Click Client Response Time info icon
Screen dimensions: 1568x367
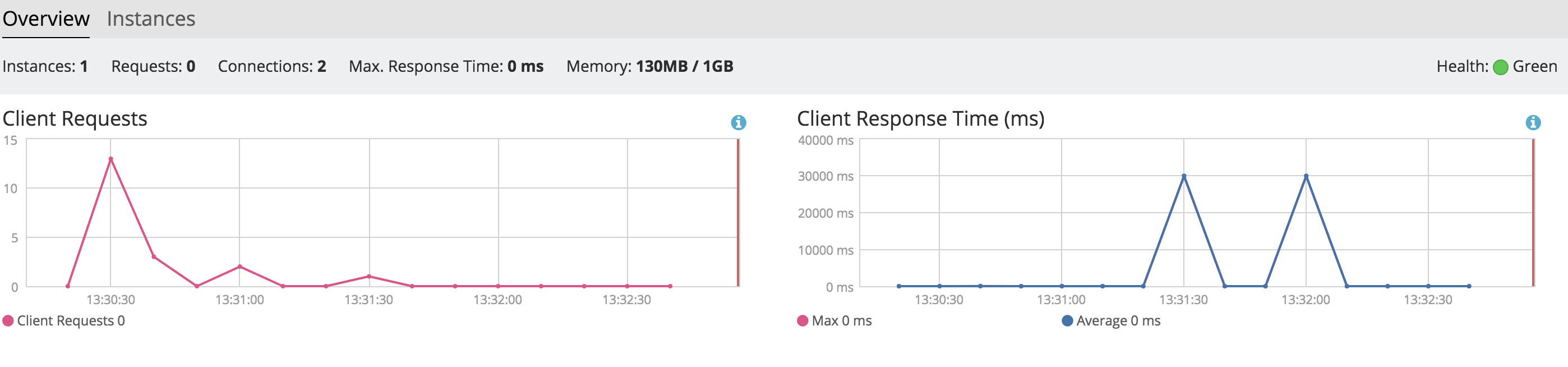pos(1533,122)
